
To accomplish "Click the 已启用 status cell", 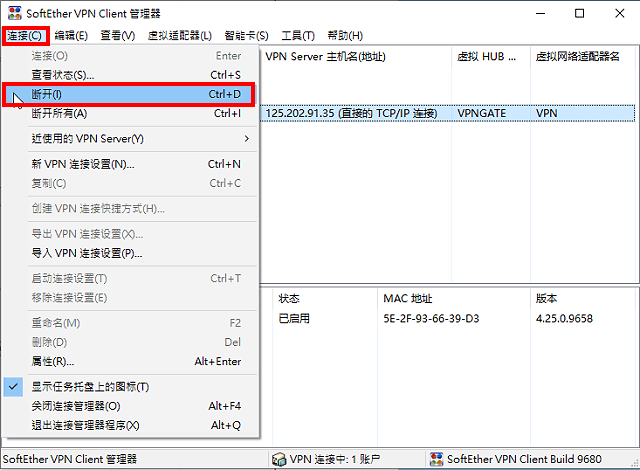I will click(x=294, y=318).
